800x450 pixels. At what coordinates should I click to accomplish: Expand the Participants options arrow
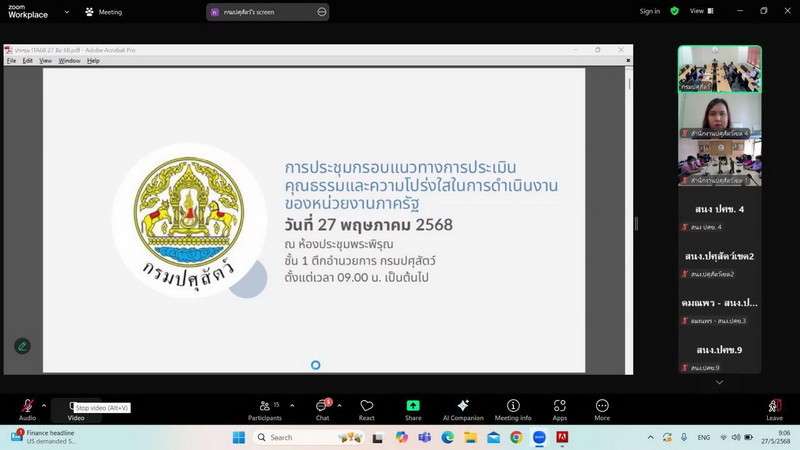click(292, 406)
